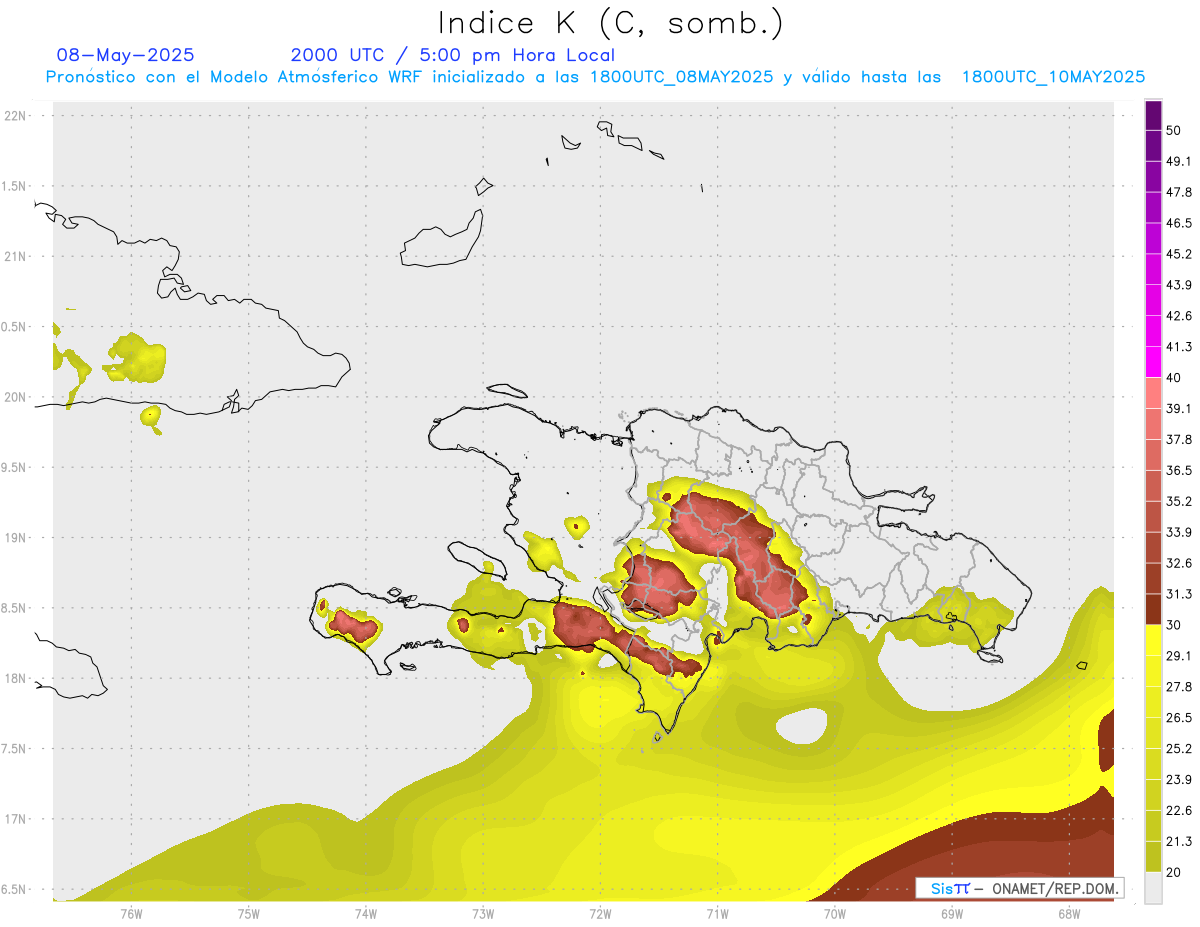
Task: Click the legend value '25.2'
Action: (x=1178, y=749)
